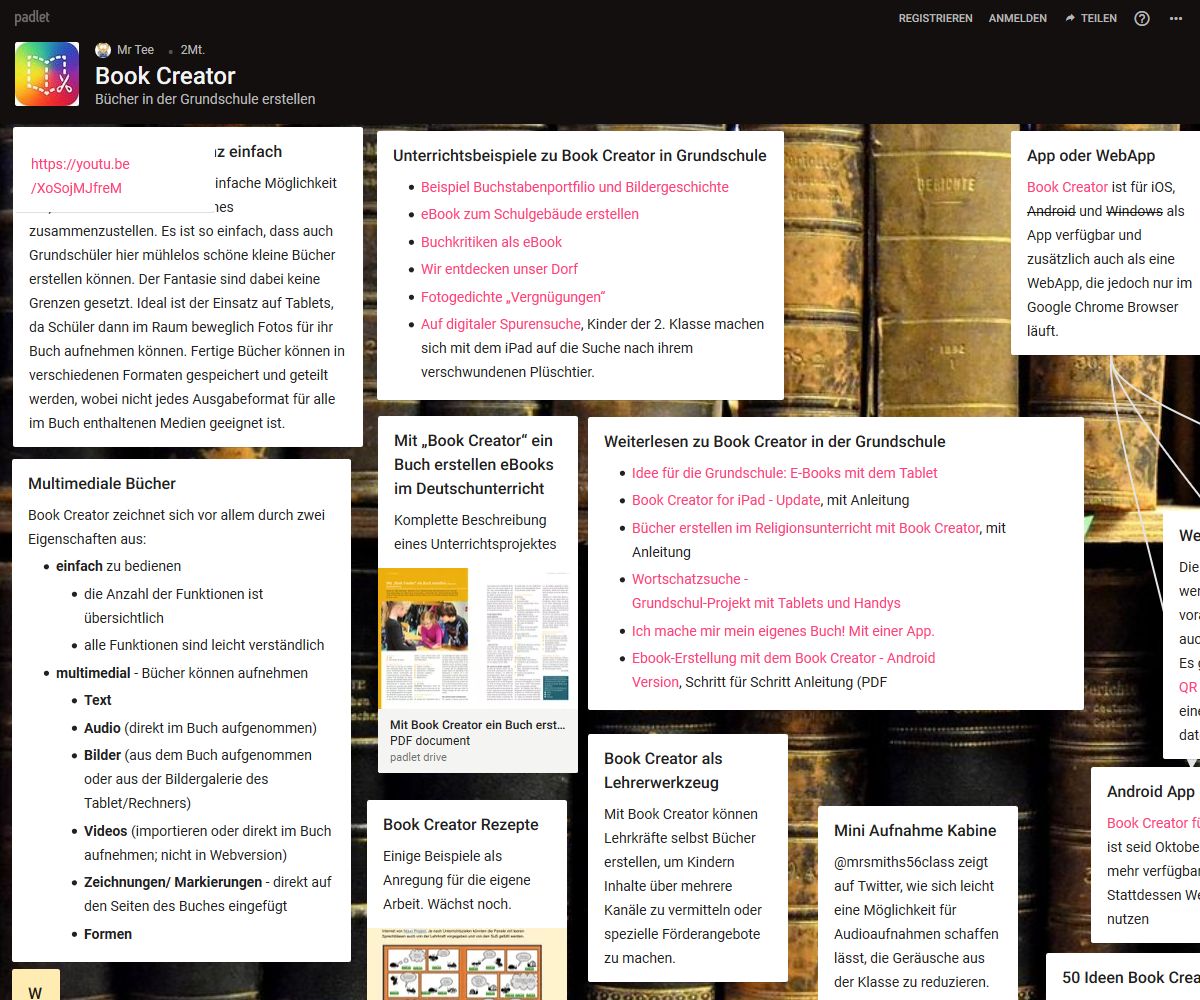
Task: Open the Book Creator app logo icon
Action: (47, 74)
